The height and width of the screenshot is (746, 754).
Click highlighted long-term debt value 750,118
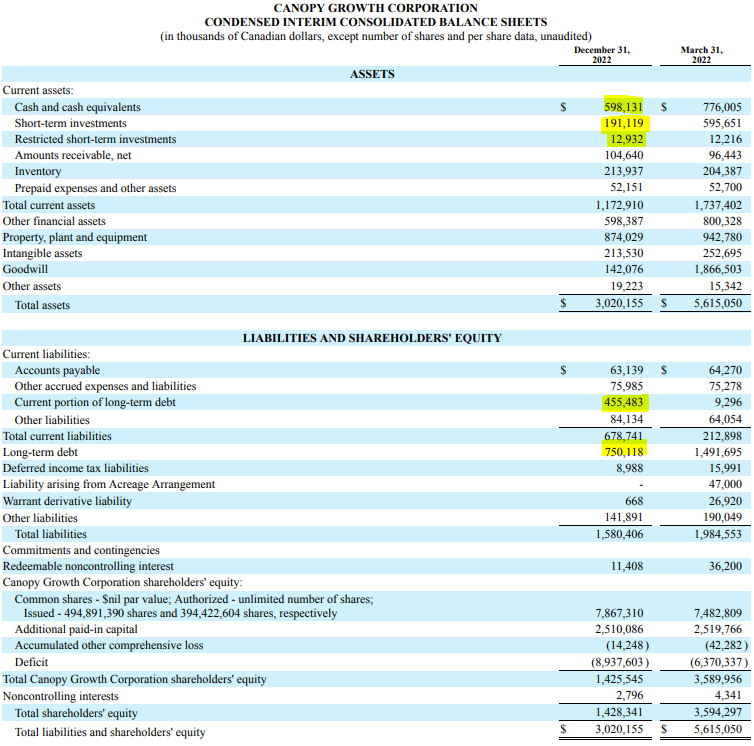(x=624, y=452)
